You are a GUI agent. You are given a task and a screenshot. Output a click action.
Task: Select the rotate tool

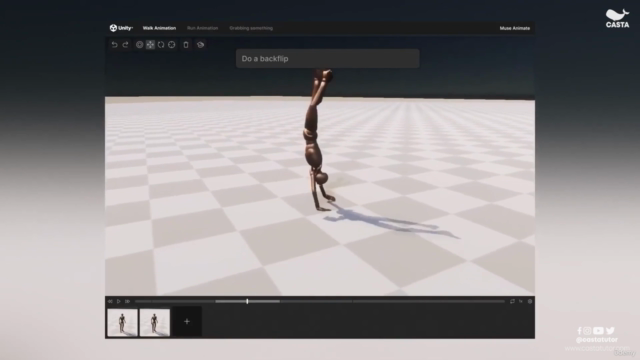tap(161, 44)
